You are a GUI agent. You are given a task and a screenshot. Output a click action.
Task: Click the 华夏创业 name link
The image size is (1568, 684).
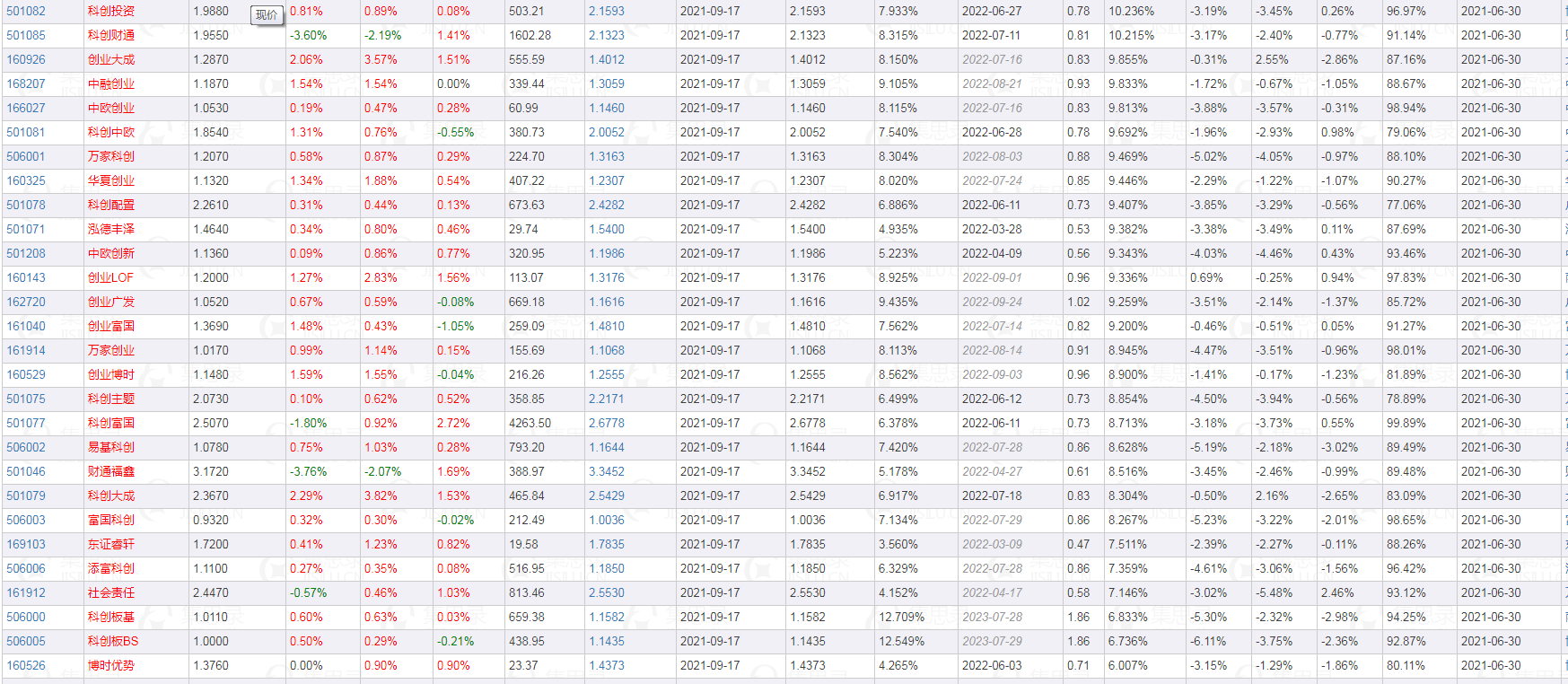[x=111, y=180]
